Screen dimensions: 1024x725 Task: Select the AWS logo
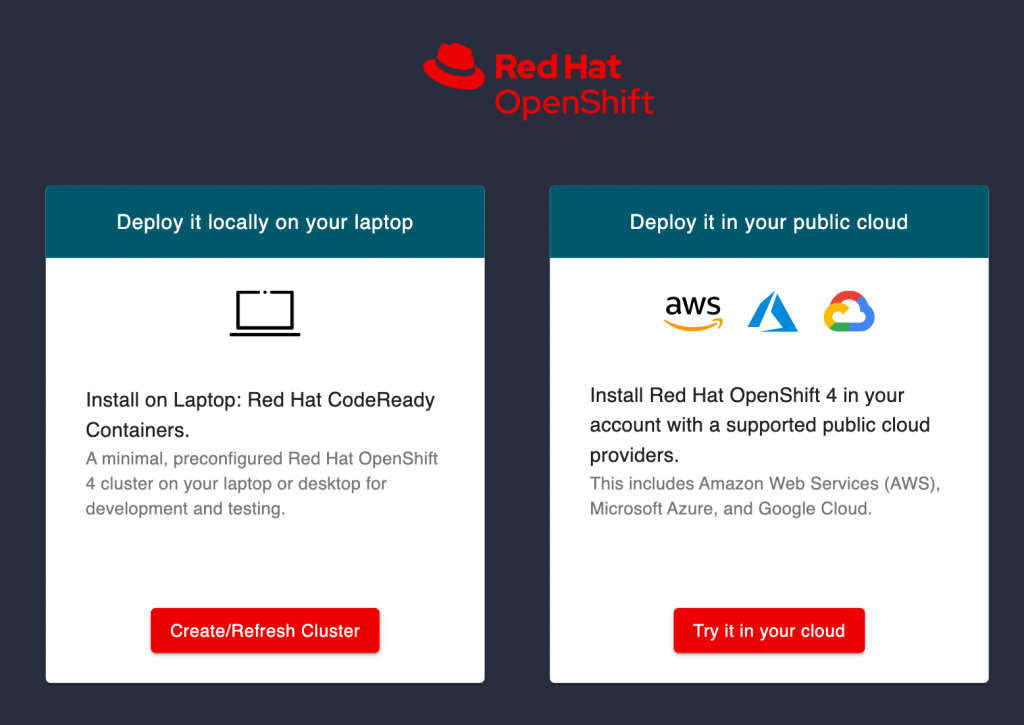point(692,313)
